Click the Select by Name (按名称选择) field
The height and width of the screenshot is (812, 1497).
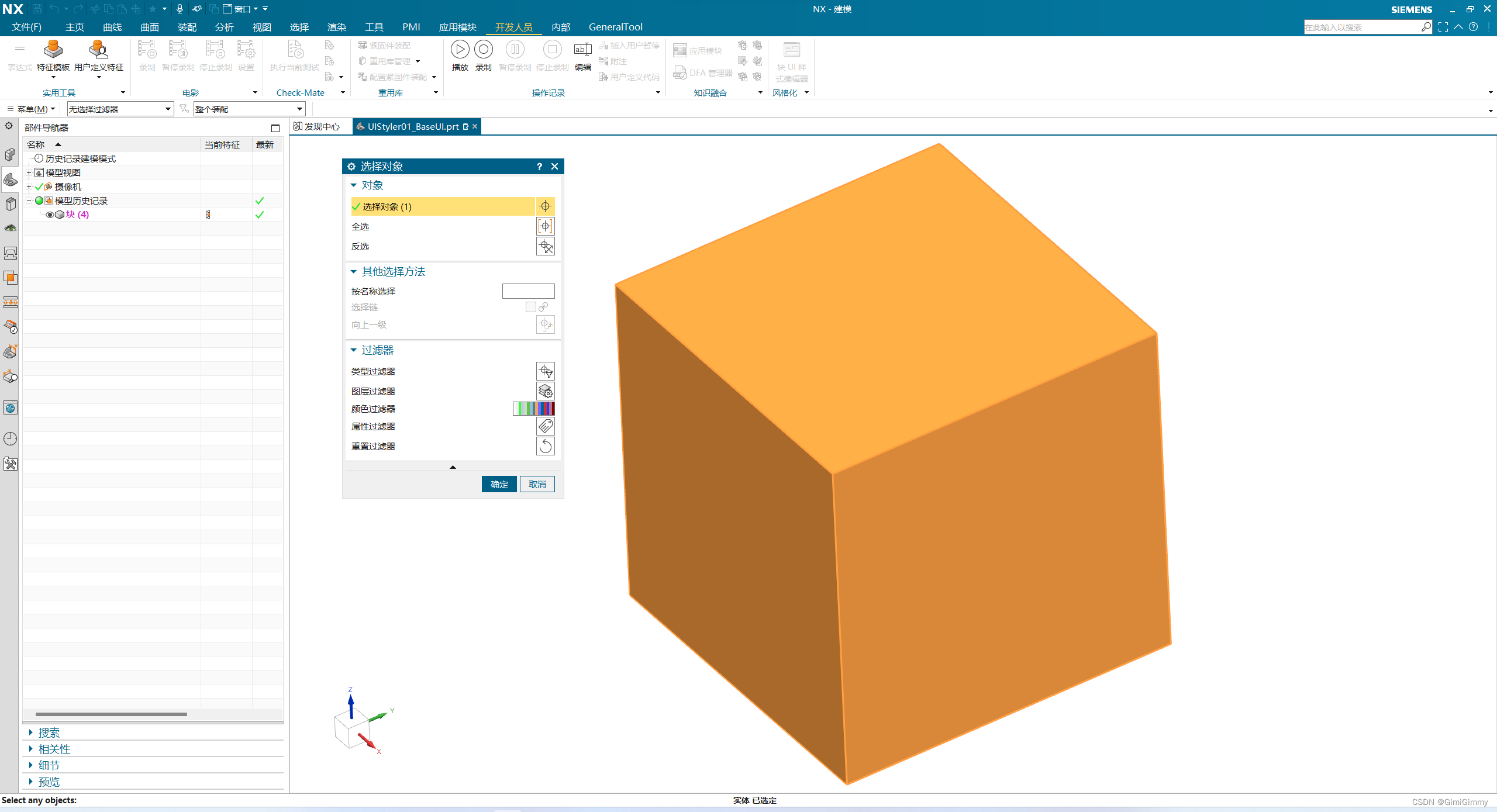coord(528,291)
